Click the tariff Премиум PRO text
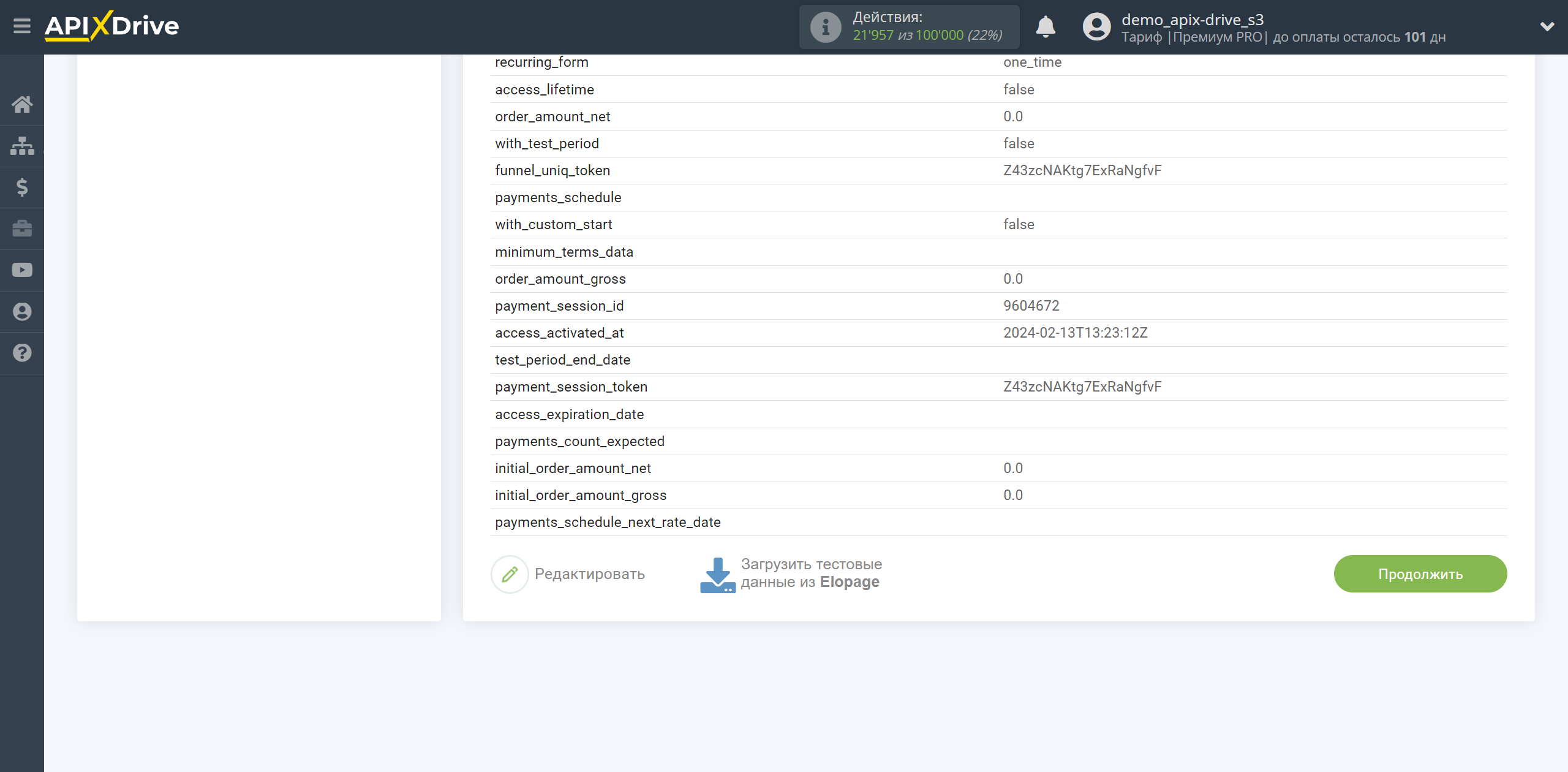1568x772 pixels. click(x=1218, y=37)
